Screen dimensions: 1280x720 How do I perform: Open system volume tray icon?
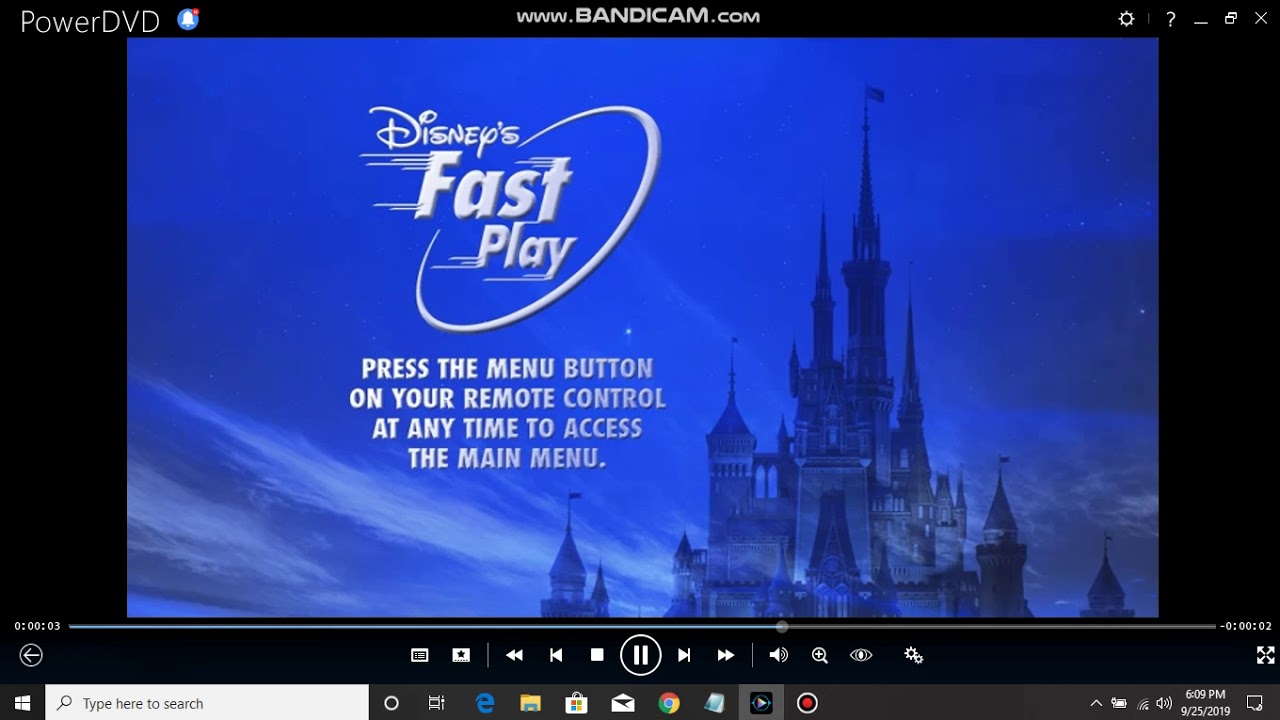point(1163,703)
